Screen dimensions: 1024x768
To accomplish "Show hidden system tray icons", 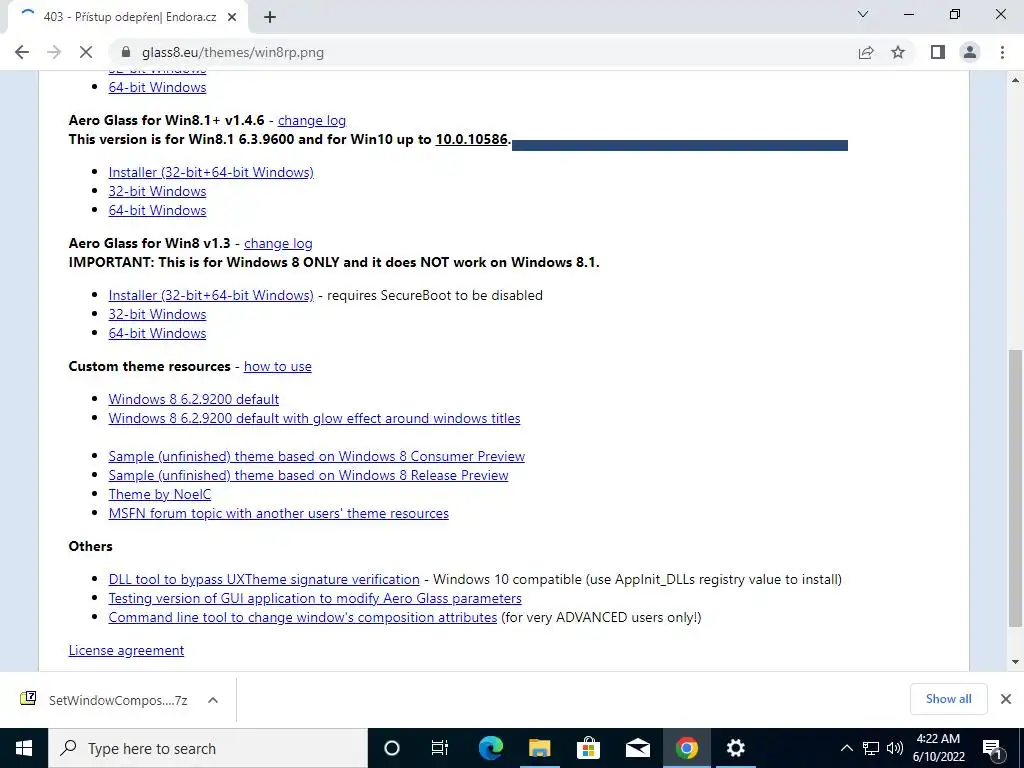I will 846,748.
